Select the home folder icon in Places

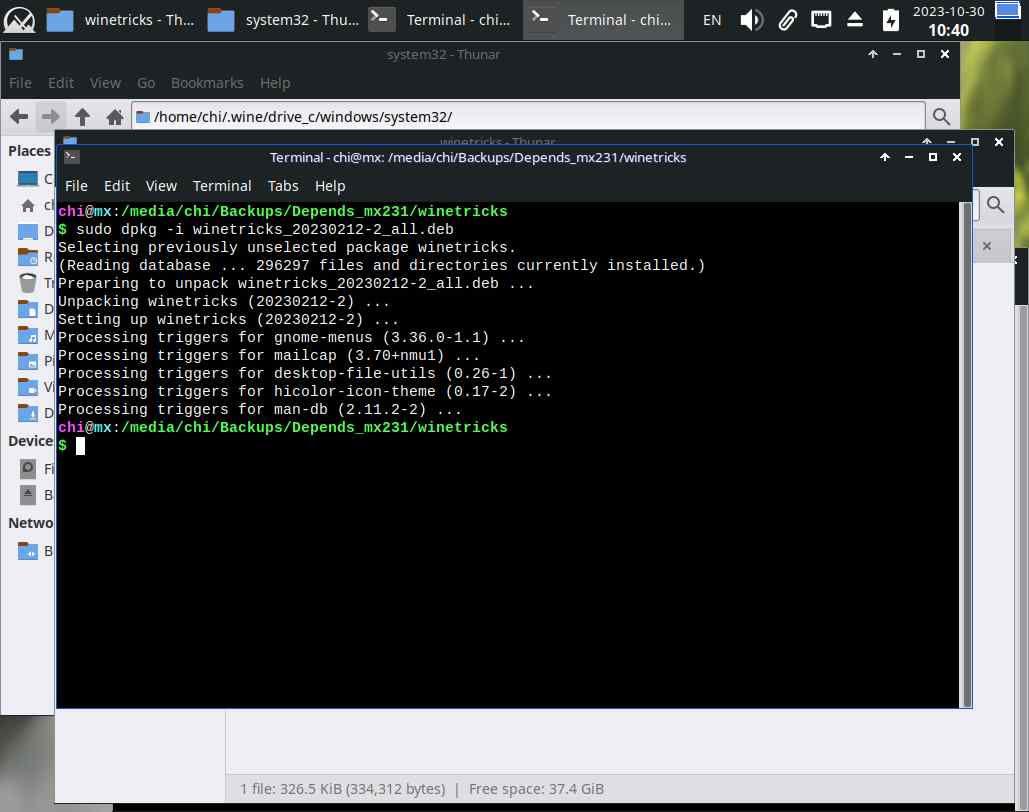coord(28,205)
